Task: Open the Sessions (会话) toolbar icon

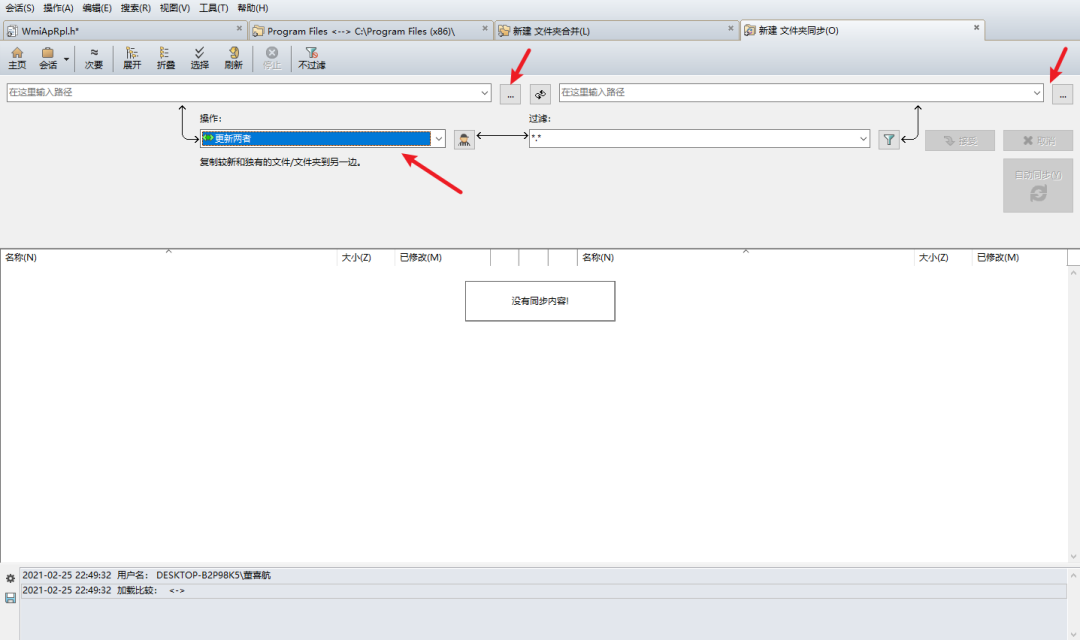Action: point(48,58)
